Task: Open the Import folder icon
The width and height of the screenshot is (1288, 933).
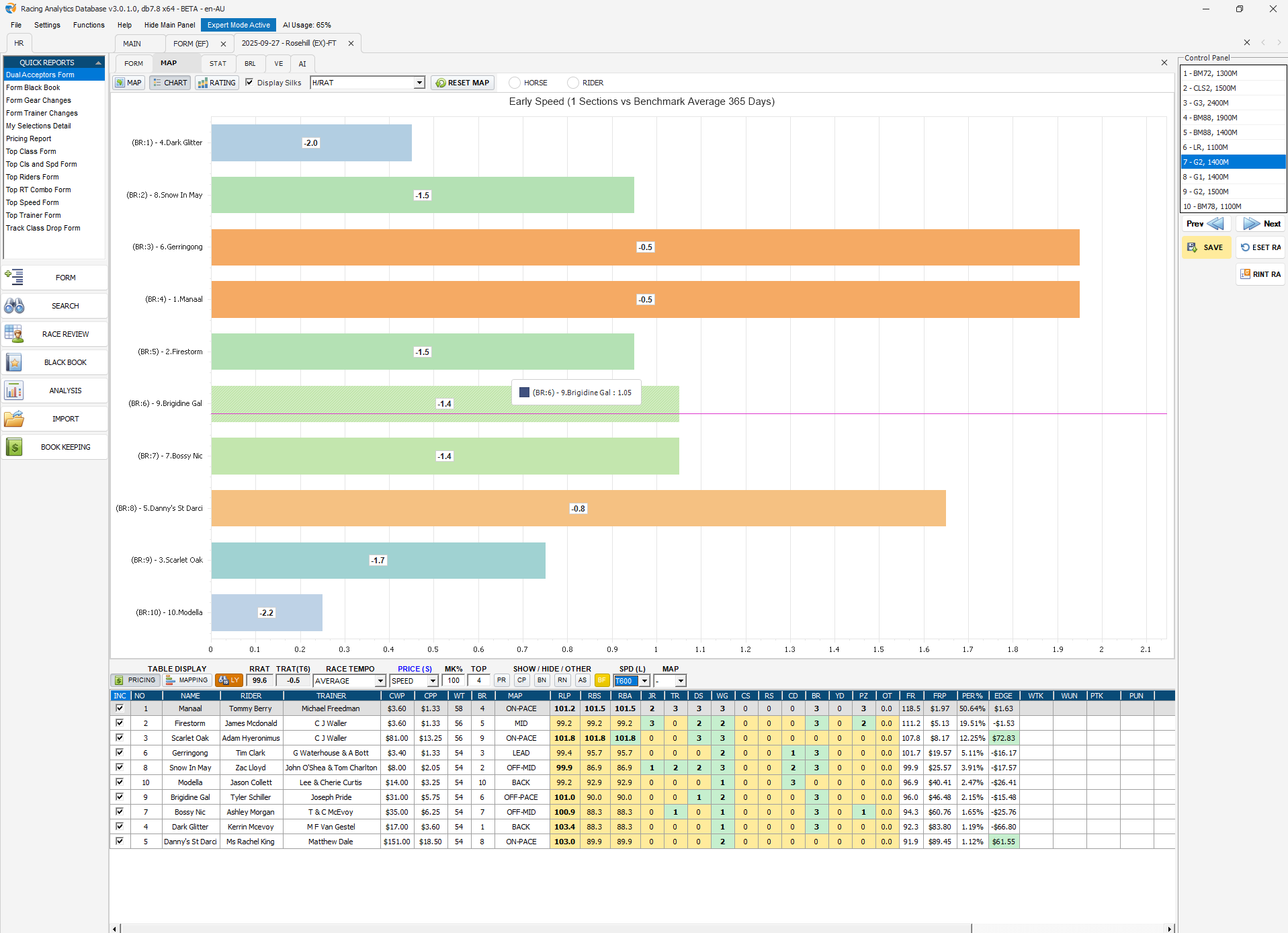Action: click(x=14, y=419)
